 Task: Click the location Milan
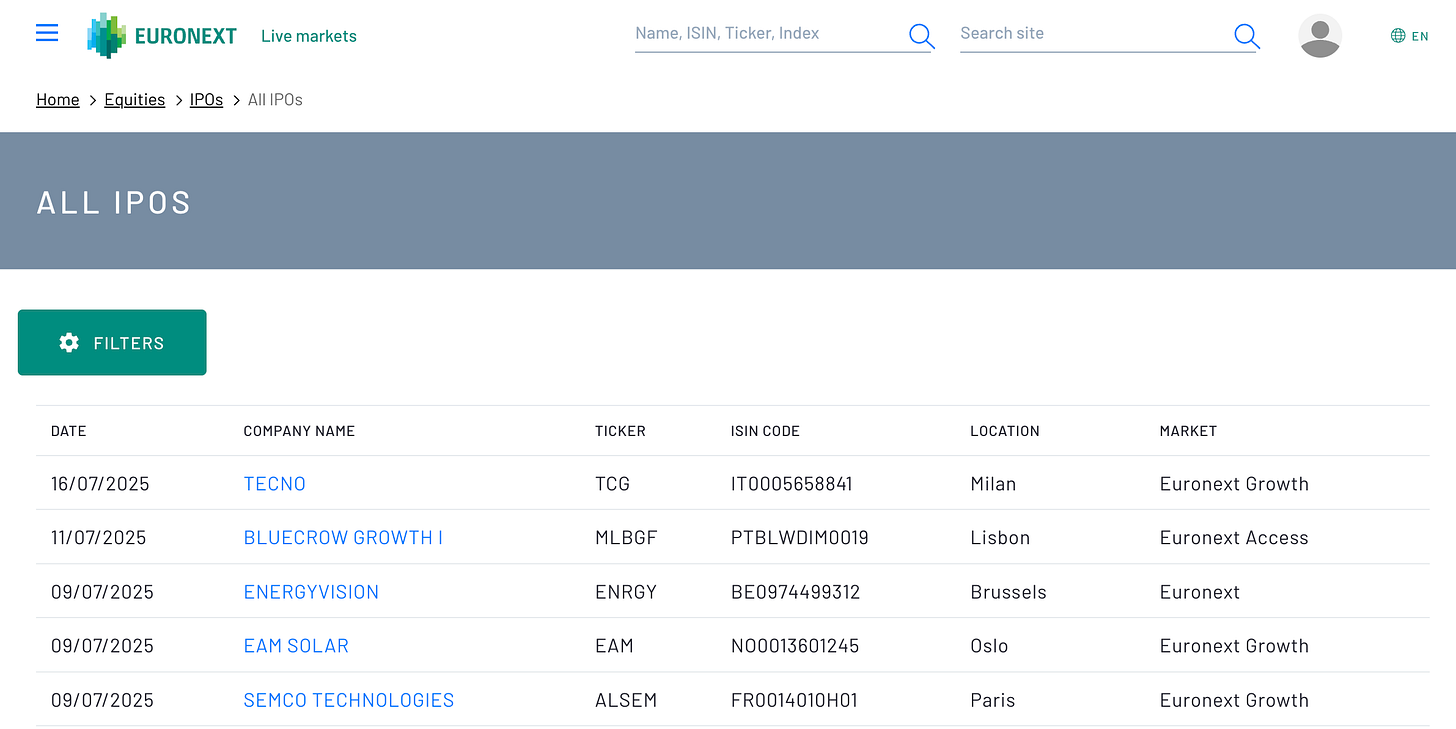coord(993,484)
